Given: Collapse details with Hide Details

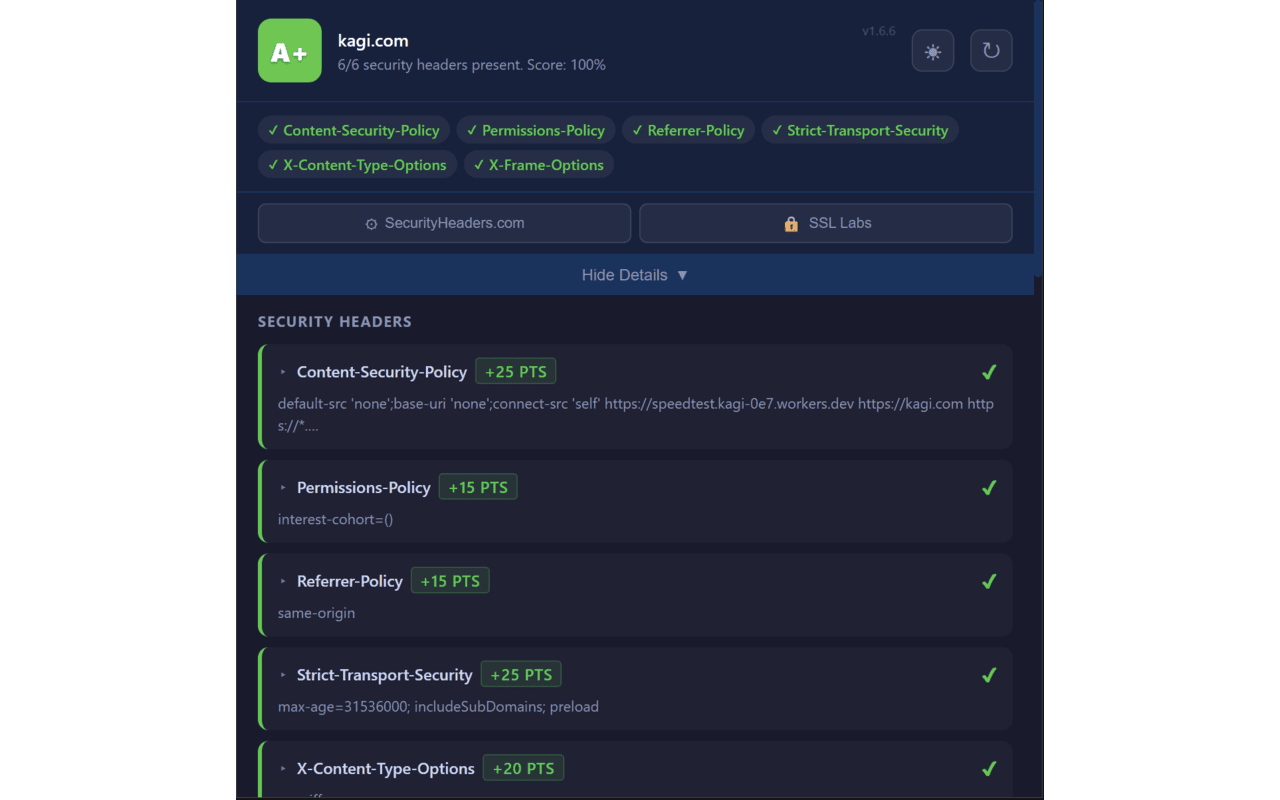Looking at the screenshot, I should [x=635, y=275].
